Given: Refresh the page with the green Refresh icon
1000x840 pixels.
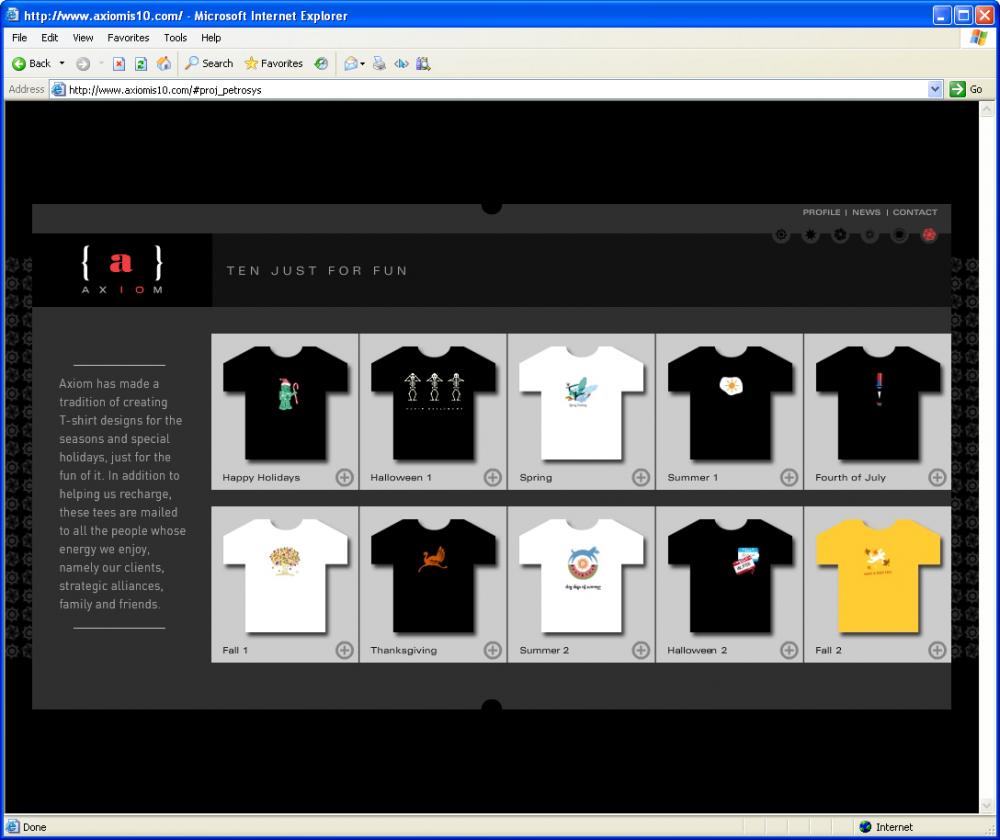Looking at the screenshot, I should click(141, 63).
